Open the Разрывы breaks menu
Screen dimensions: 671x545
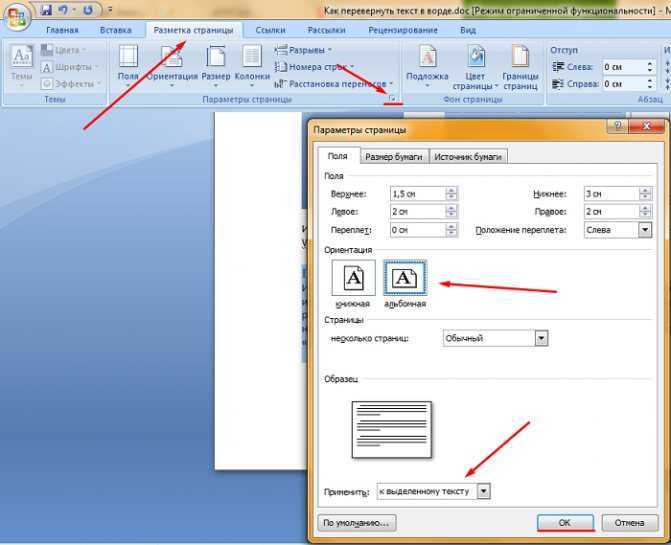pos(303,50)
